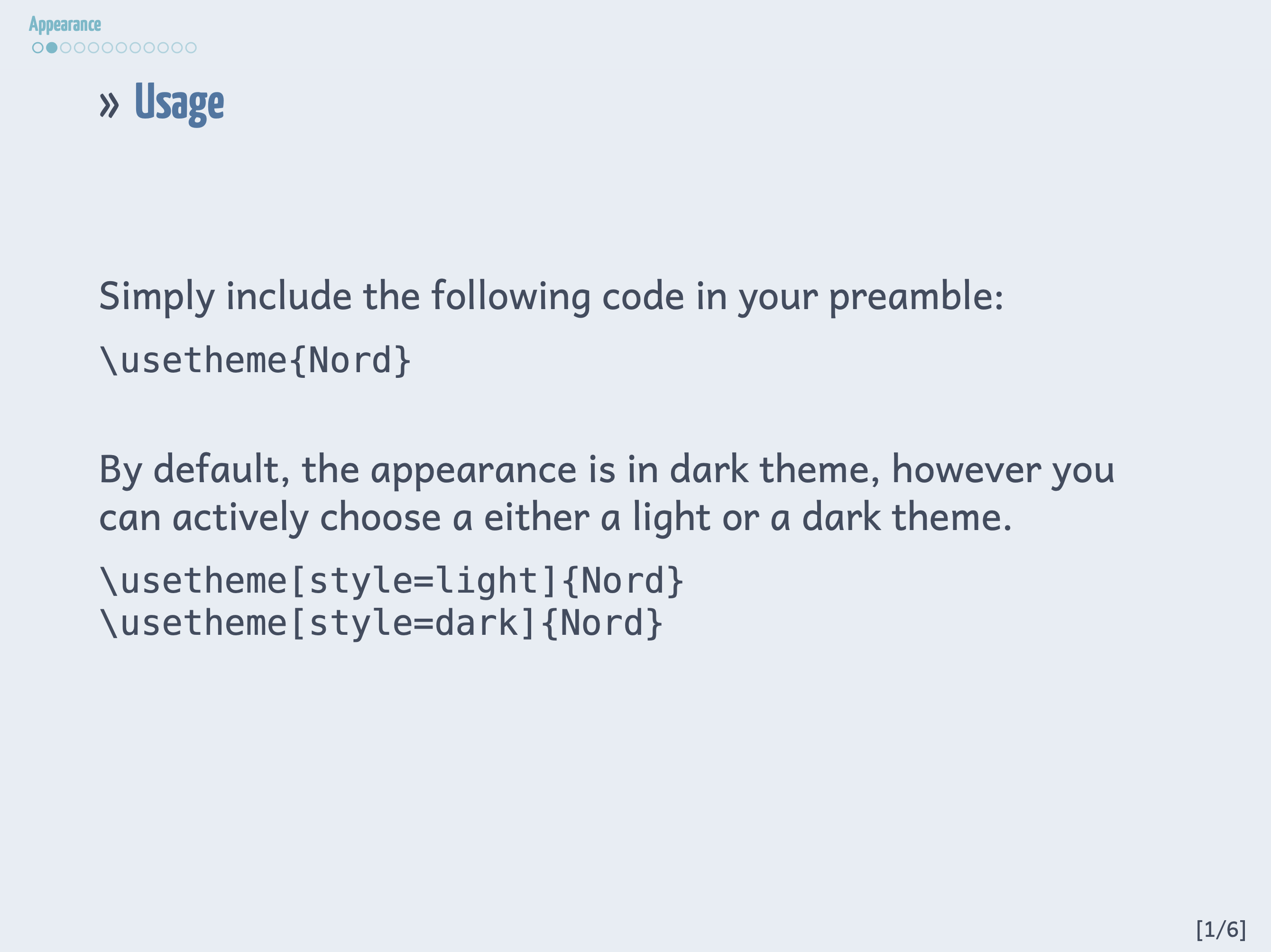Jump to the tenth navigation dot
The width and height of the screenshot is (1271, 952).
click(x=163, y=48)
